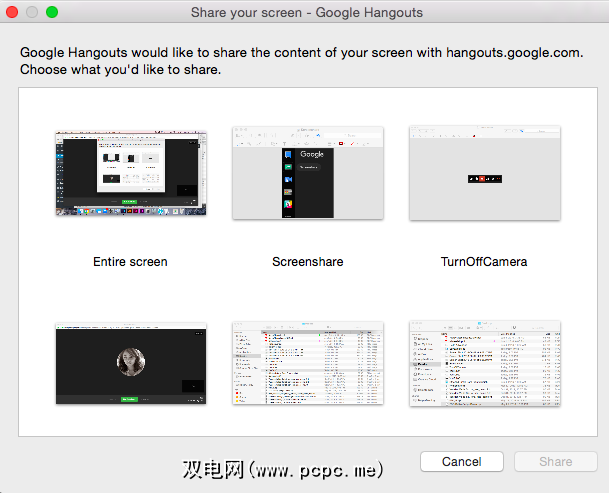Click the Share button
The height and width of the screenshot is (493, 609).
point(556,462)
